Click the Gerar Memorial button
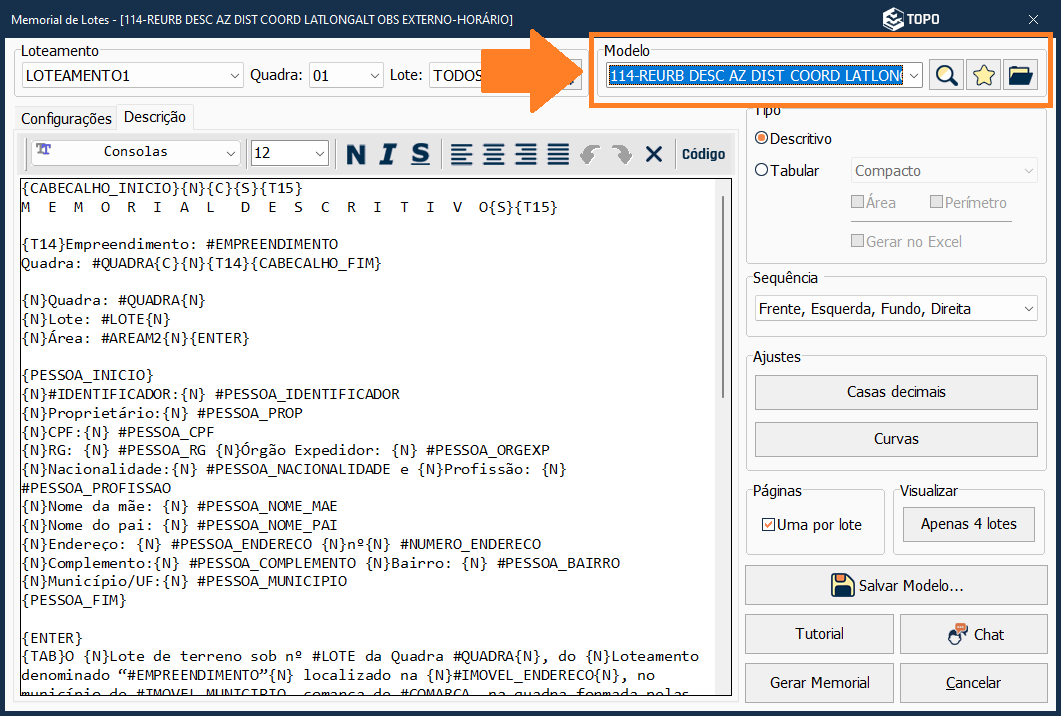Image resolution: width=1061 pixels, height=716 pixels. 819,683
